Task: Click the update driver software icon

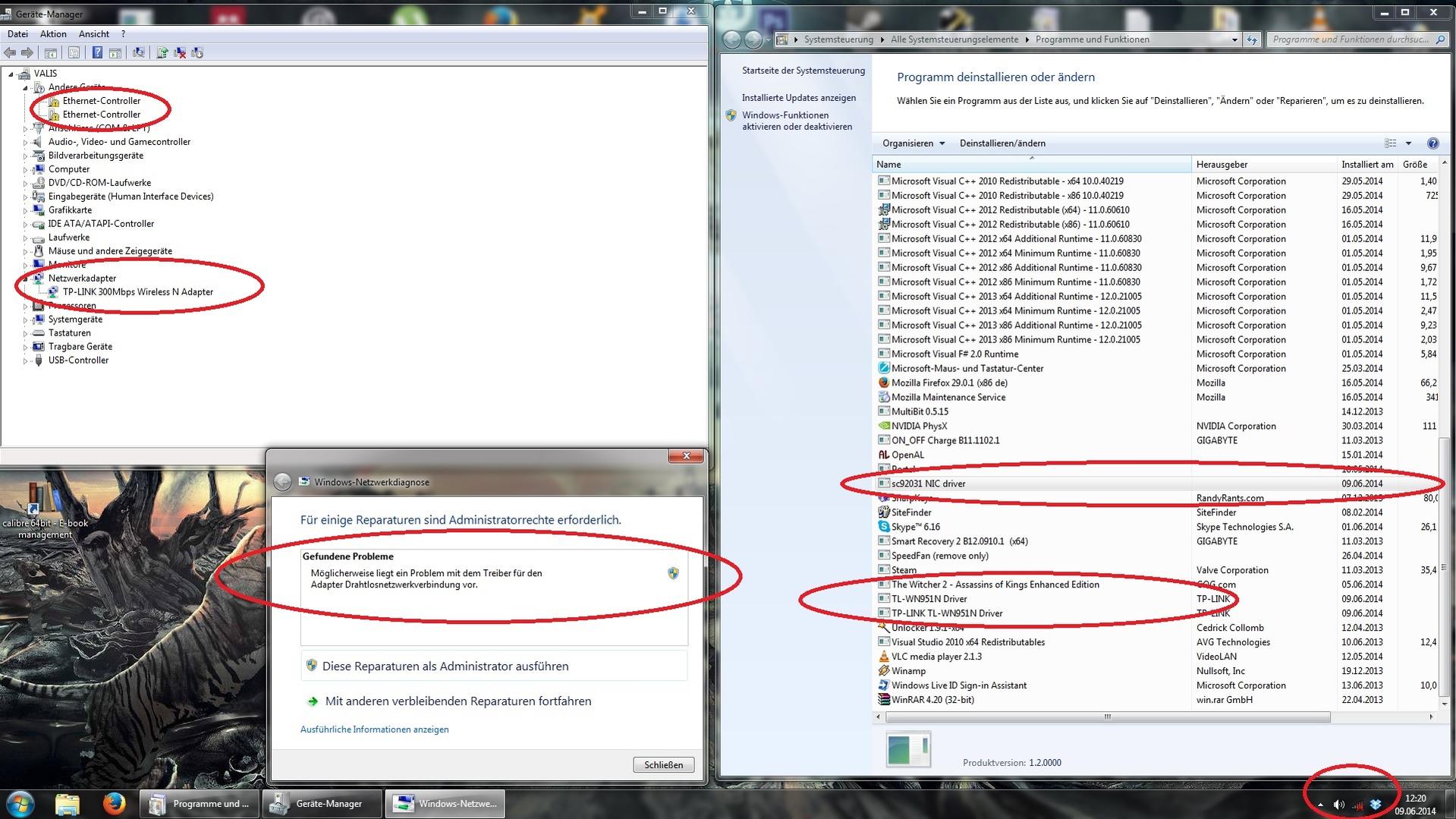Action: [x=162, y=52]
